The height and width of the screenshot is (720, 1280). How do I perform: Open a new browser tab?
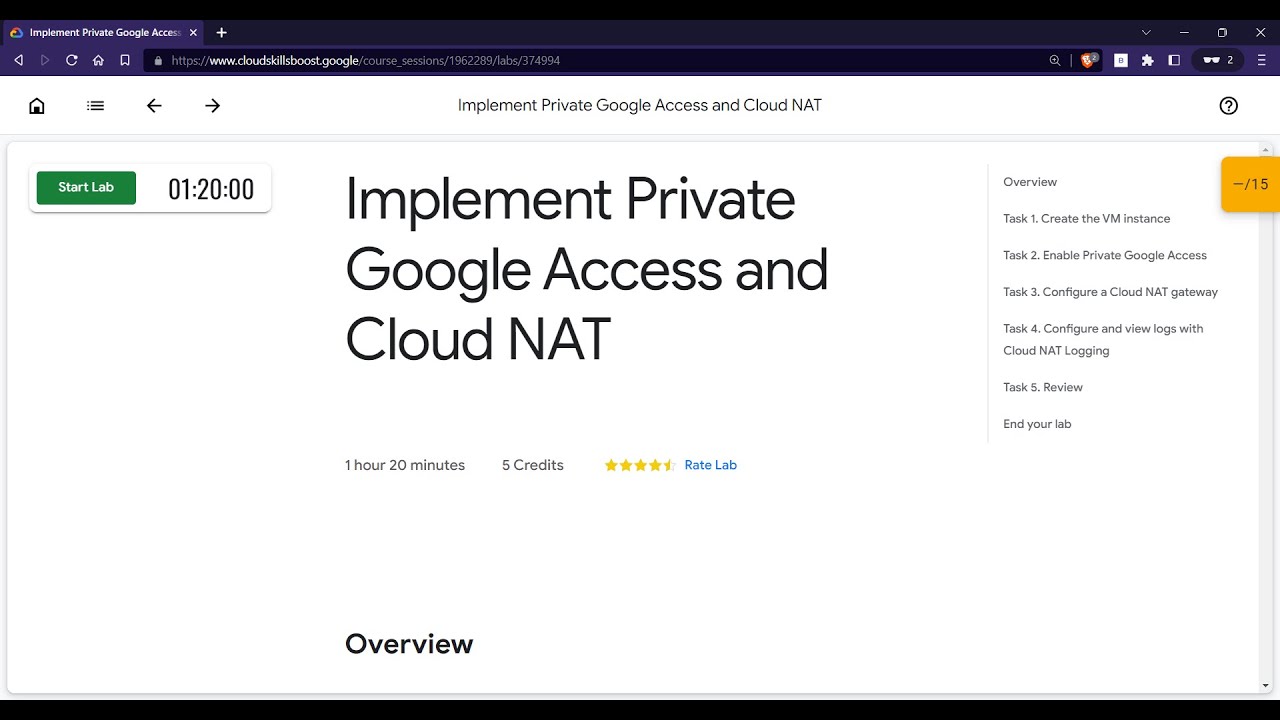click(221, 32)
